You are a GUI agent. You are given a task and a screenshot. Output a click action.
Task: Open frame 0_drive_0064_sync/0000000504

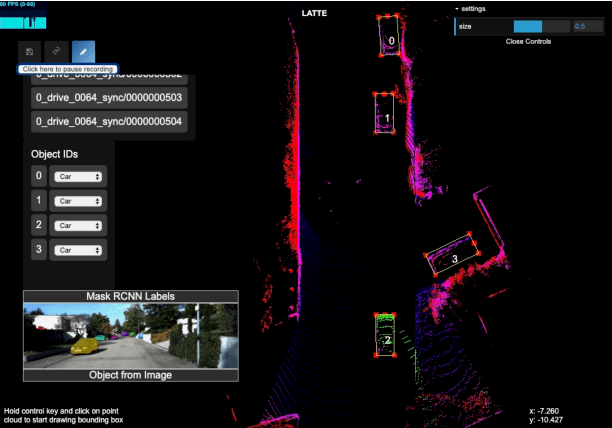pyautogui.click(x=109, y=121)
